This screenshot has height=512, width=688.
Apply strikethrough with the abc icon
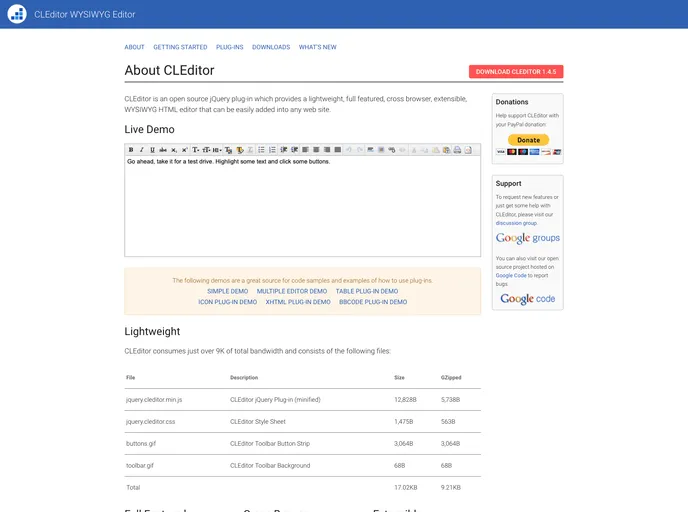(163, 150)
